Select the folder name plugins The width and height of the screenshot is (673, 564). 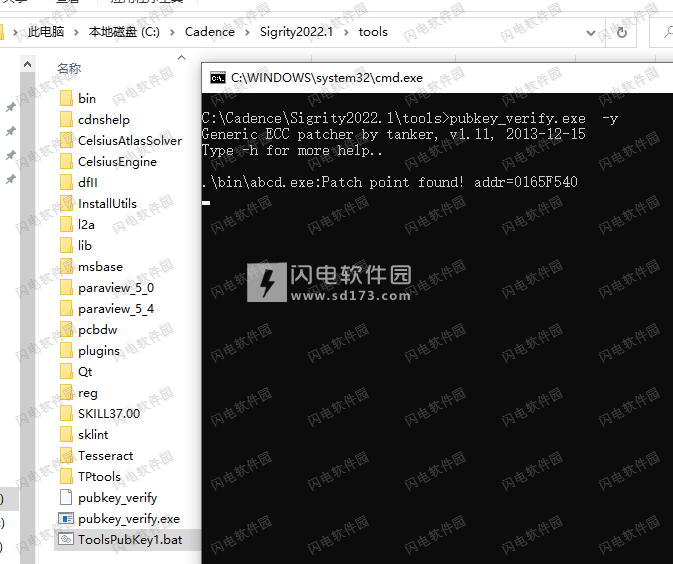(x=99, y=351)
